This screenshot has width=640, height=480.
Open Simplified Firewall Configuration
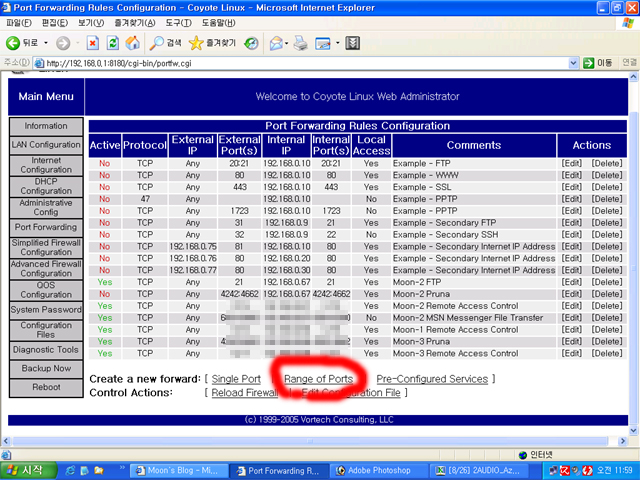46,247
